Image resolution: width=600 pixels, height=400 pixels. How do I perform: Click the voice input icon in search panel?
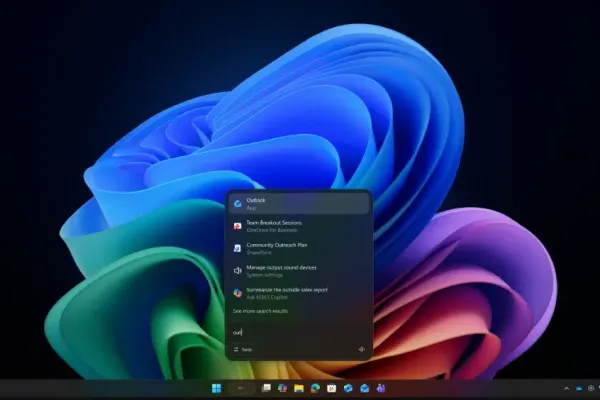361,349
